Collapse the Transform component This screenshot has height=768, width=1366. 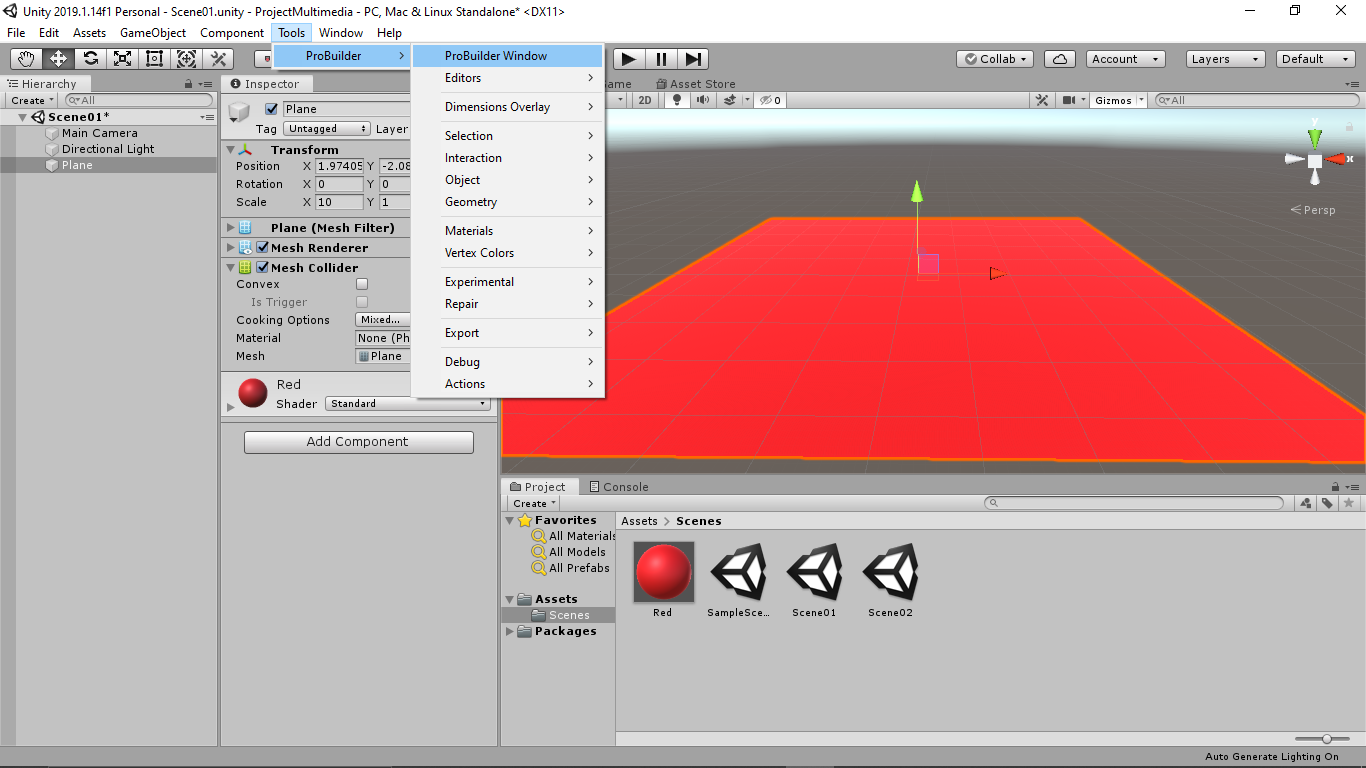point(230,150)
